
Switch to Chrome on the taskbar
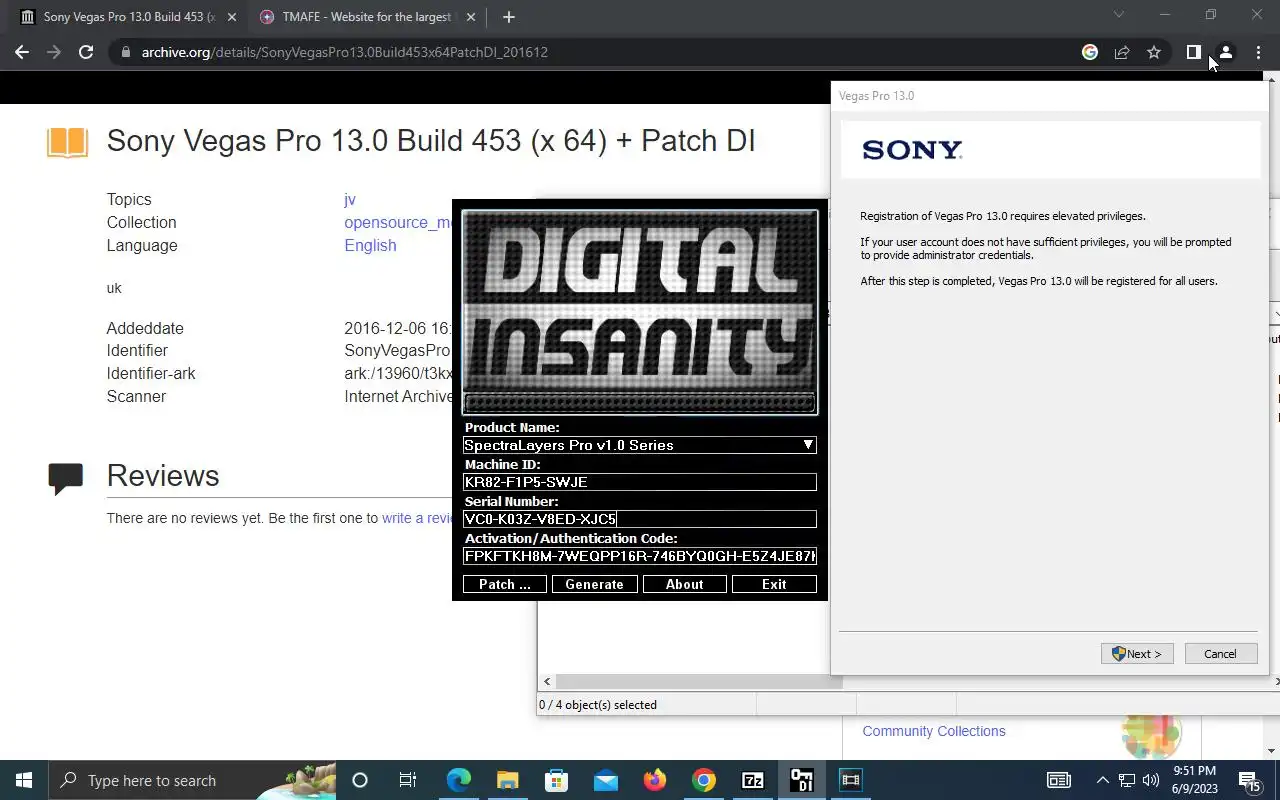(x=704, y=780)
